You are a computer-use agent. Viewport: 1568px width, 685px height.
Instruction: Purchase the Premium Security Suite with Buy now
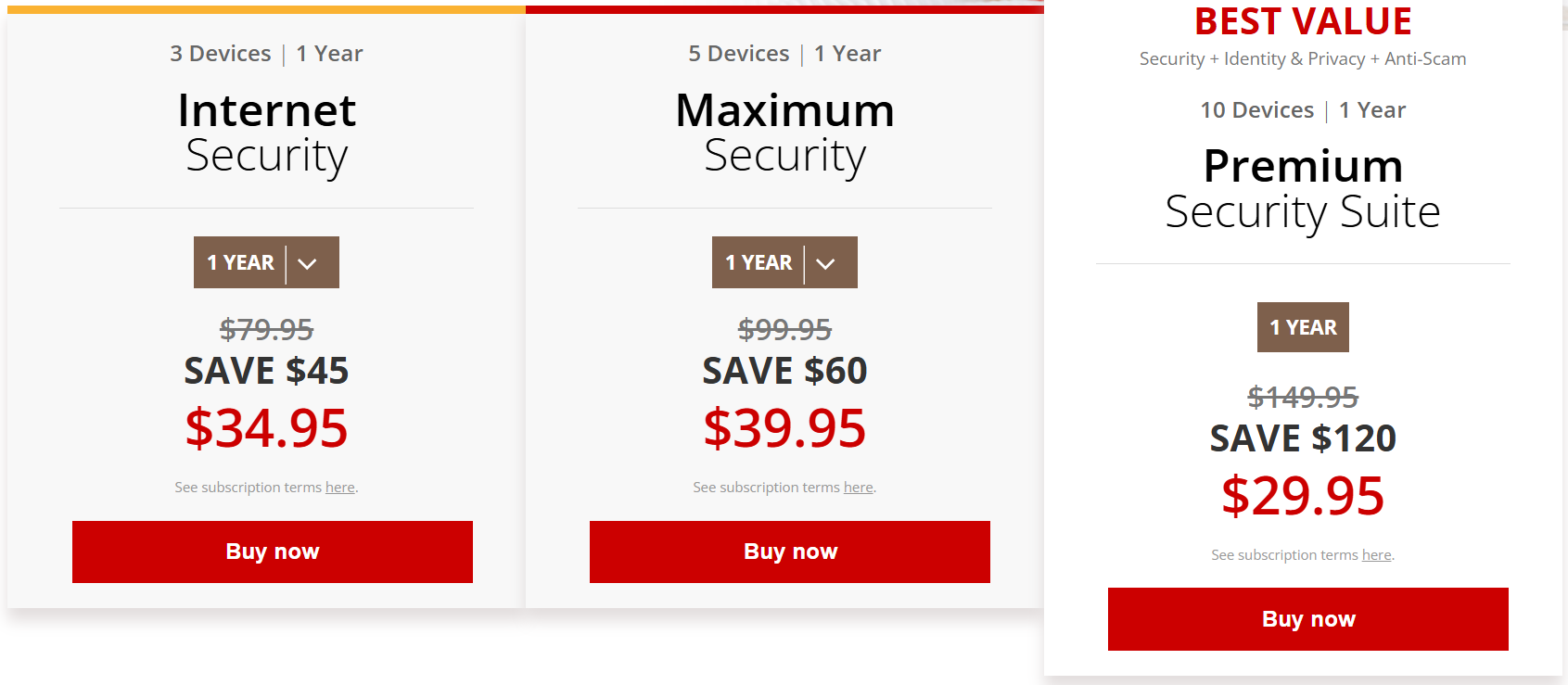click(x=1307, y=618)
